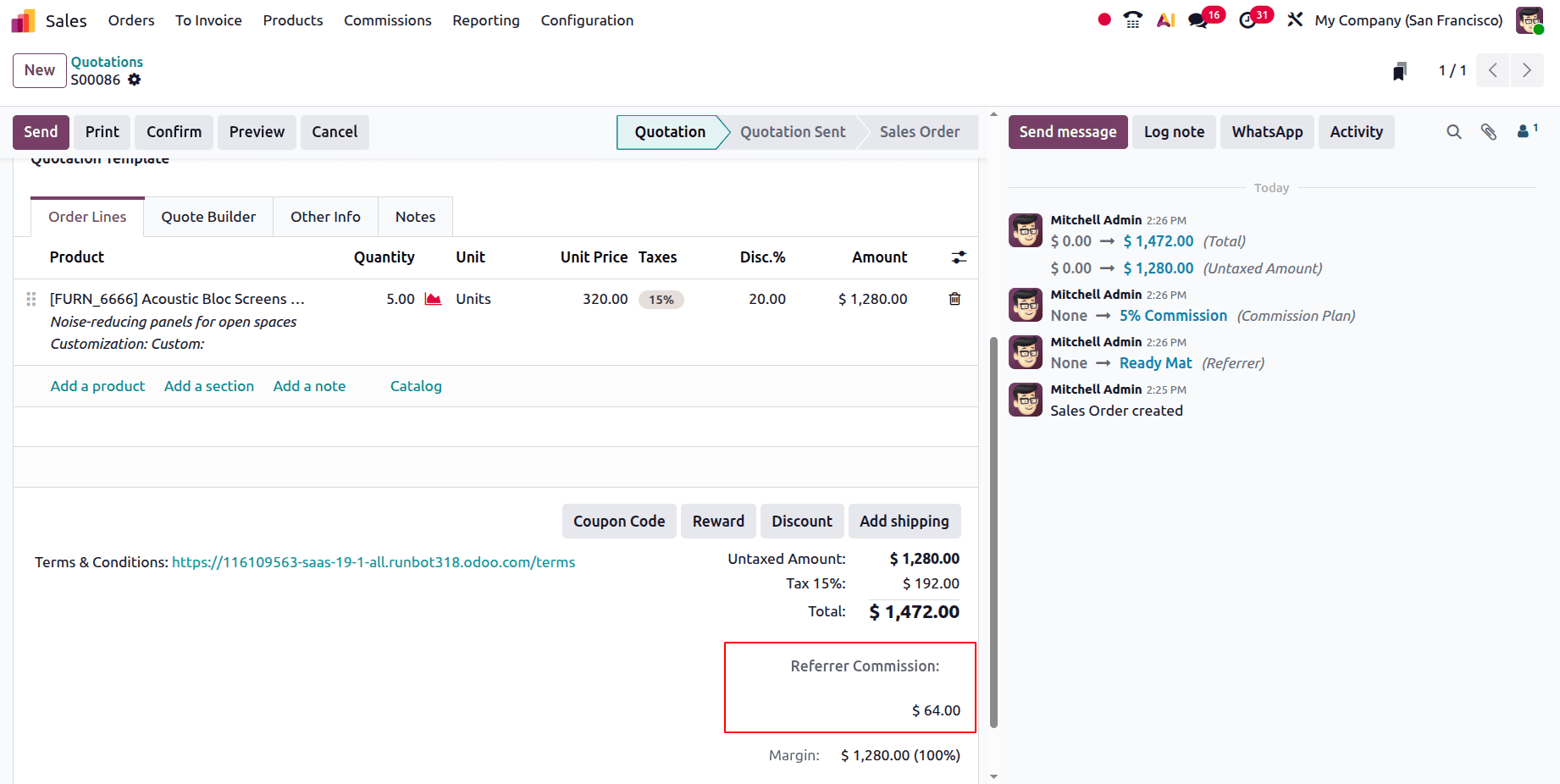Preview the quotation
Viewport: 1560px width, 784px height.
pos(257,132)
